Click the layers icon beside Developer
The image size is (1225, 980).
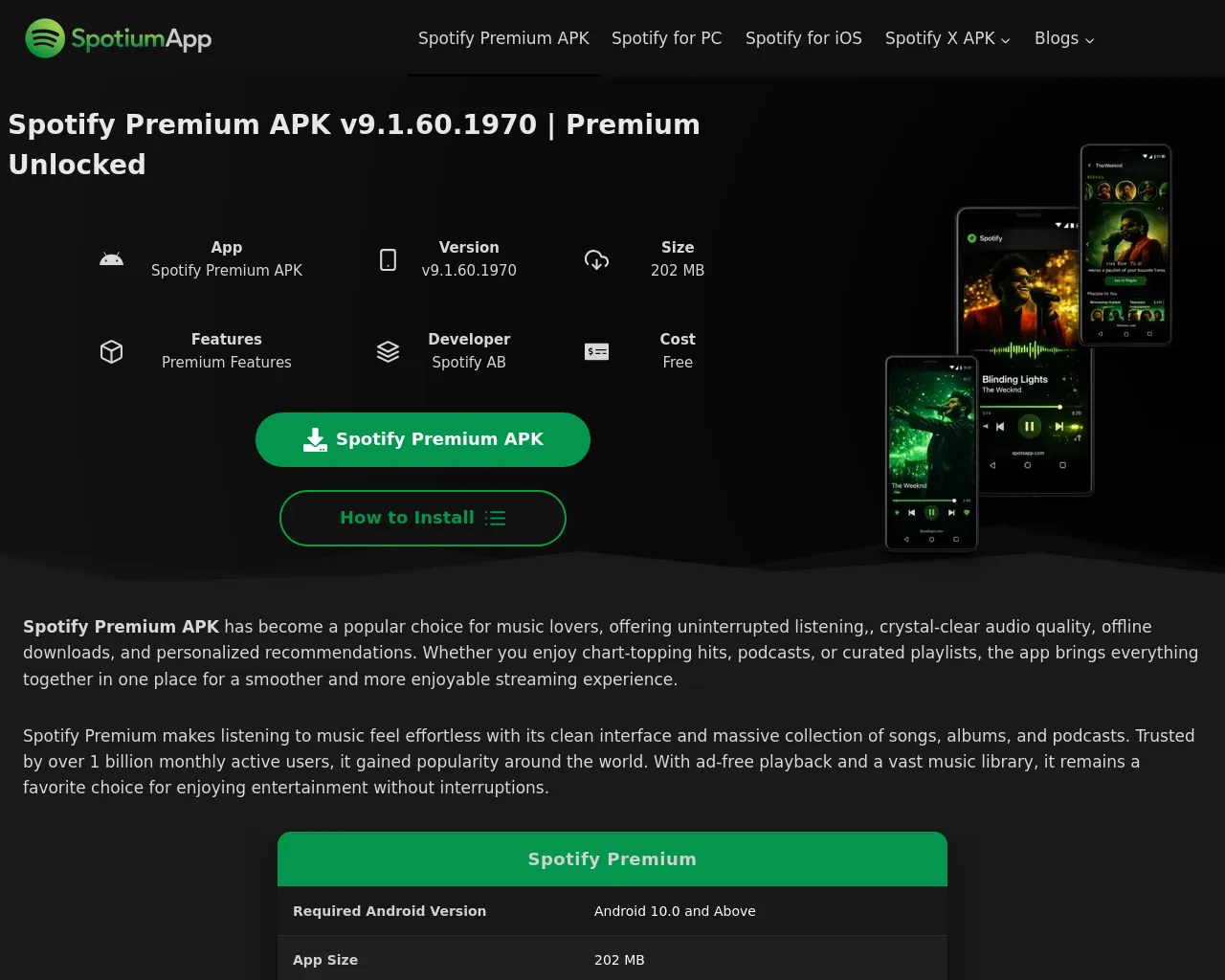point(388,351)
